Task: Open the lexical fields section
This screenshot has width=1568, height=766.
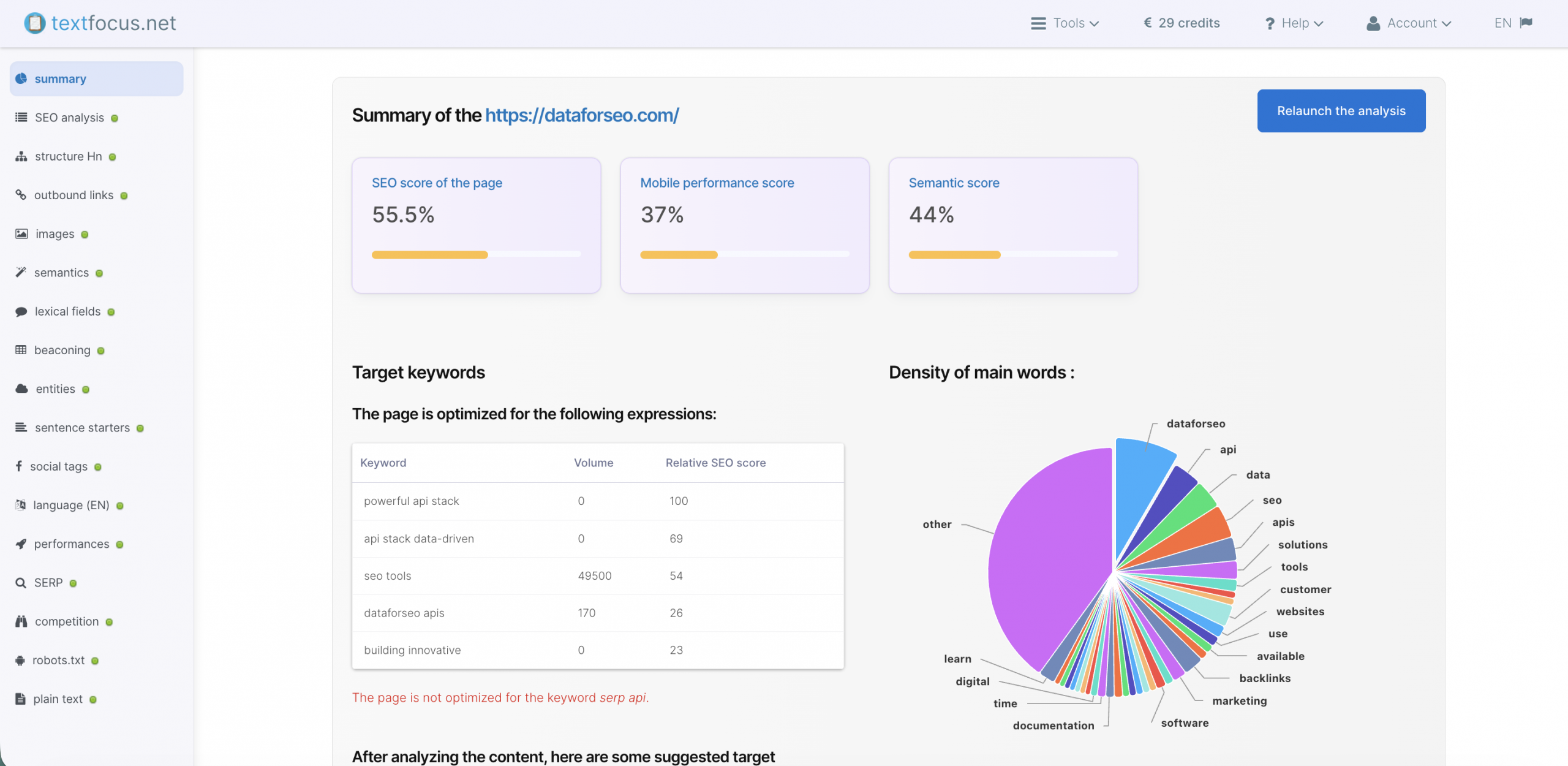Action: coord(67,311)
